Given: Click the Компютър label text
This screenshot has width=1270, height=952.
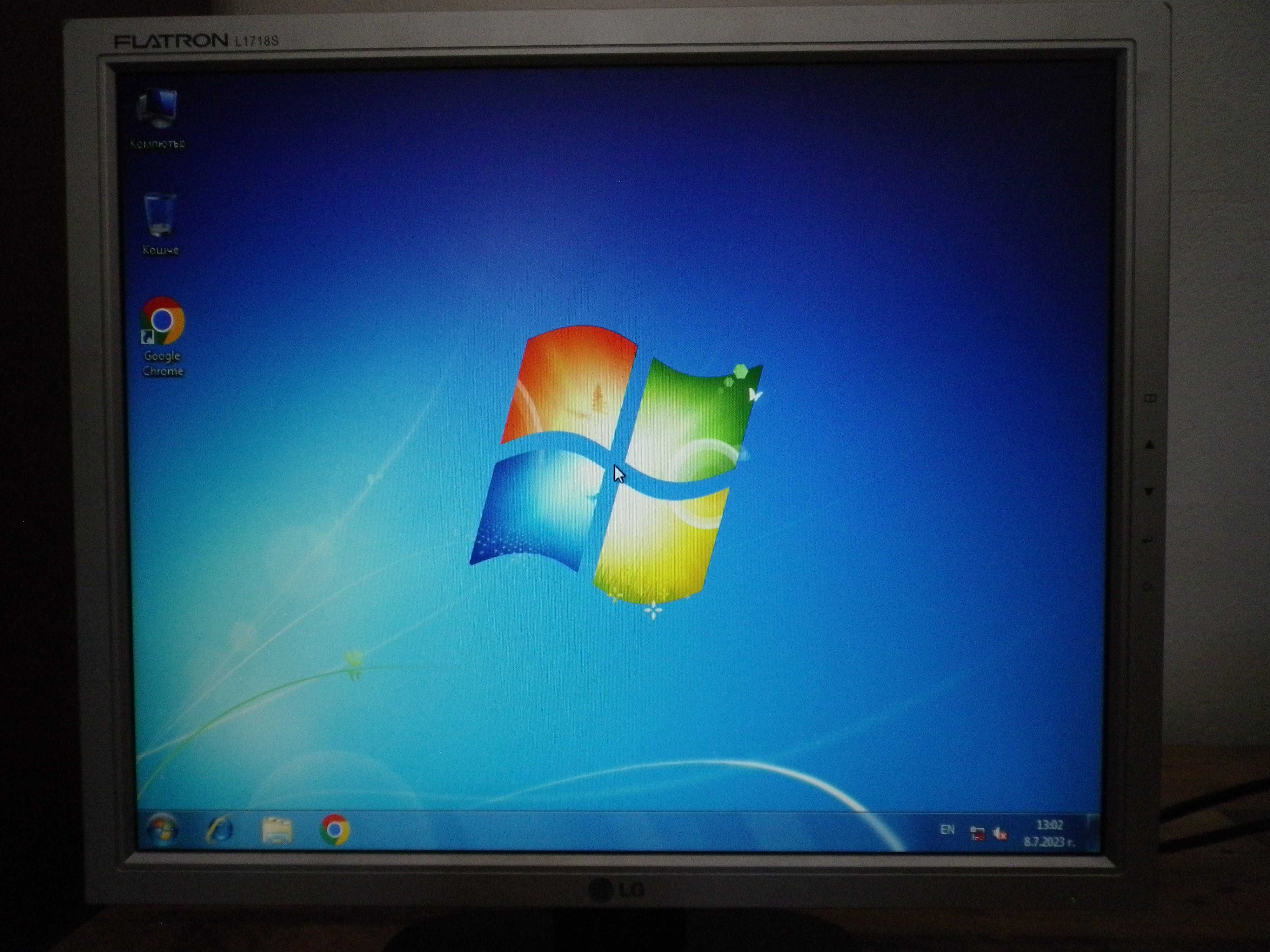Looking at the screenshot, I should coord(157,143).
